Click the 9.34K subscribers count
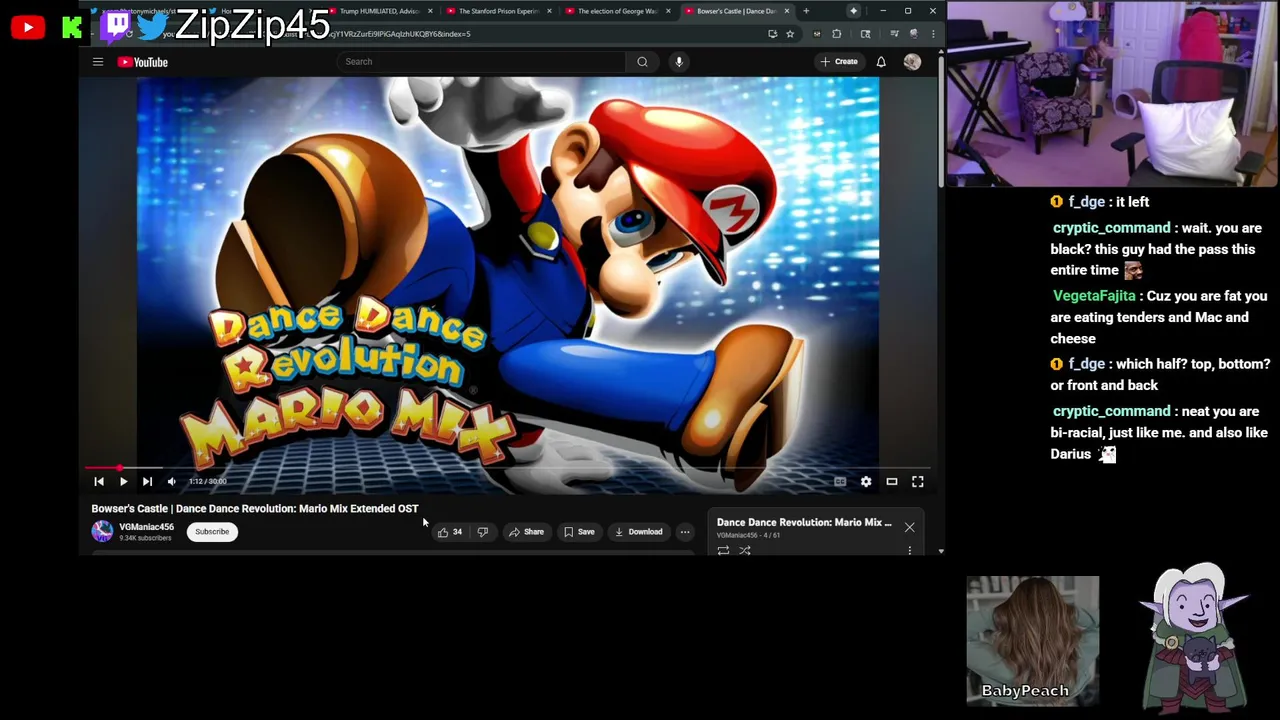 click(x=146, y=538)
